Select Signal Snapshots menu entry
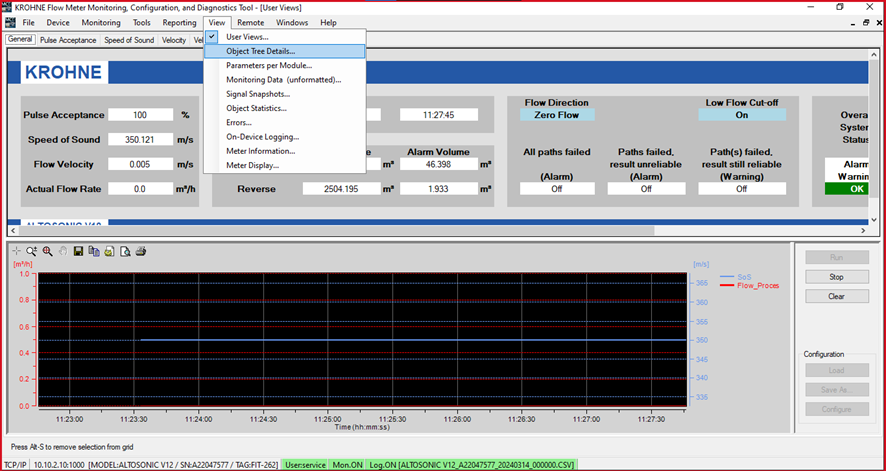 pyautogui.click(x=285, y=94)
